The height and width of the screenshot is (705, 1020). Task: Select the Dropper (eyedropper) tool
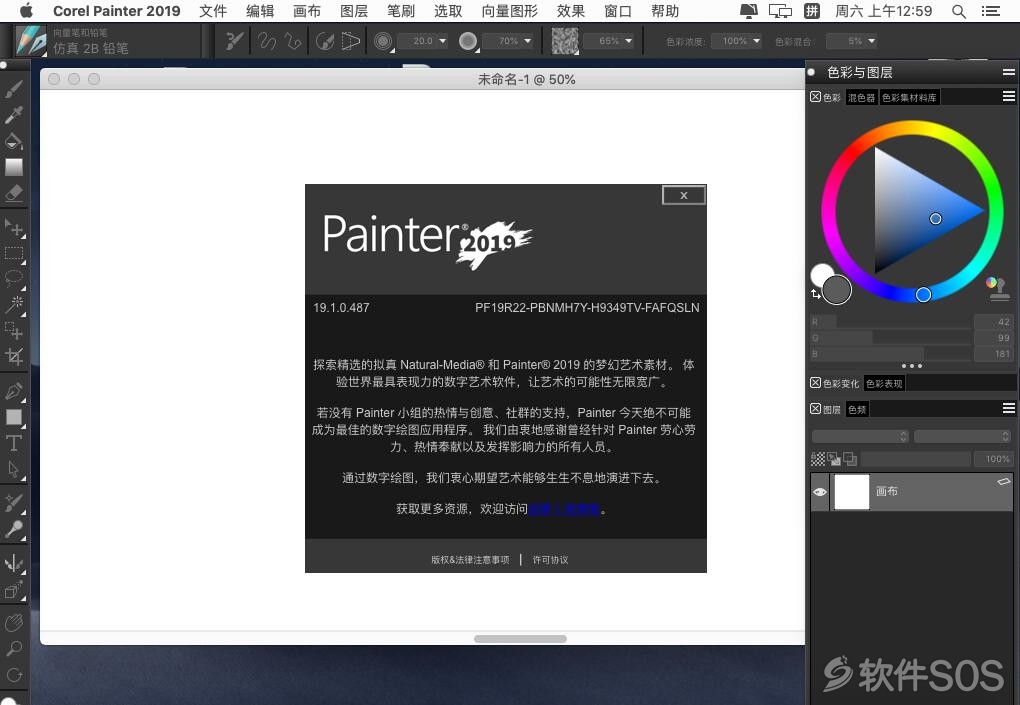[x=14, y=114]
